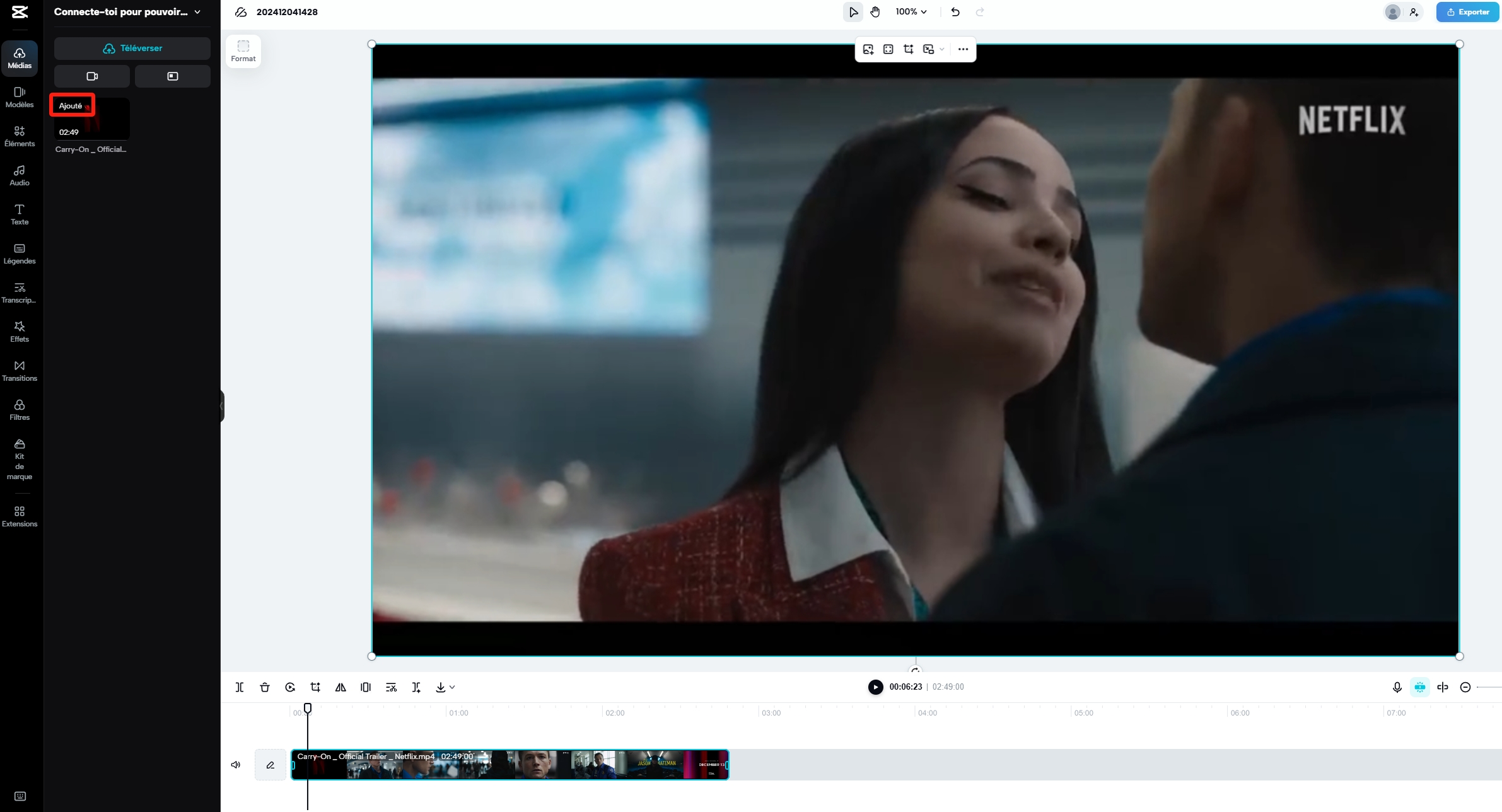Open the Transitions tab

coord(20,370)
